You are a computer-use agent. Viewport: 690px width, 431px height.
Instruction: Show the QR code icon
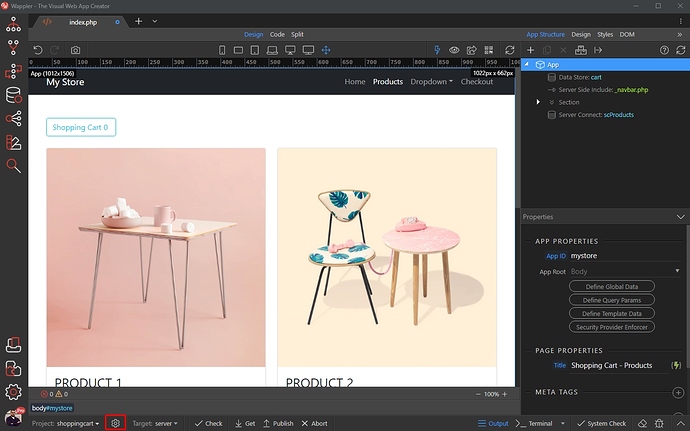pyautogui.click(x=488, y=50)
